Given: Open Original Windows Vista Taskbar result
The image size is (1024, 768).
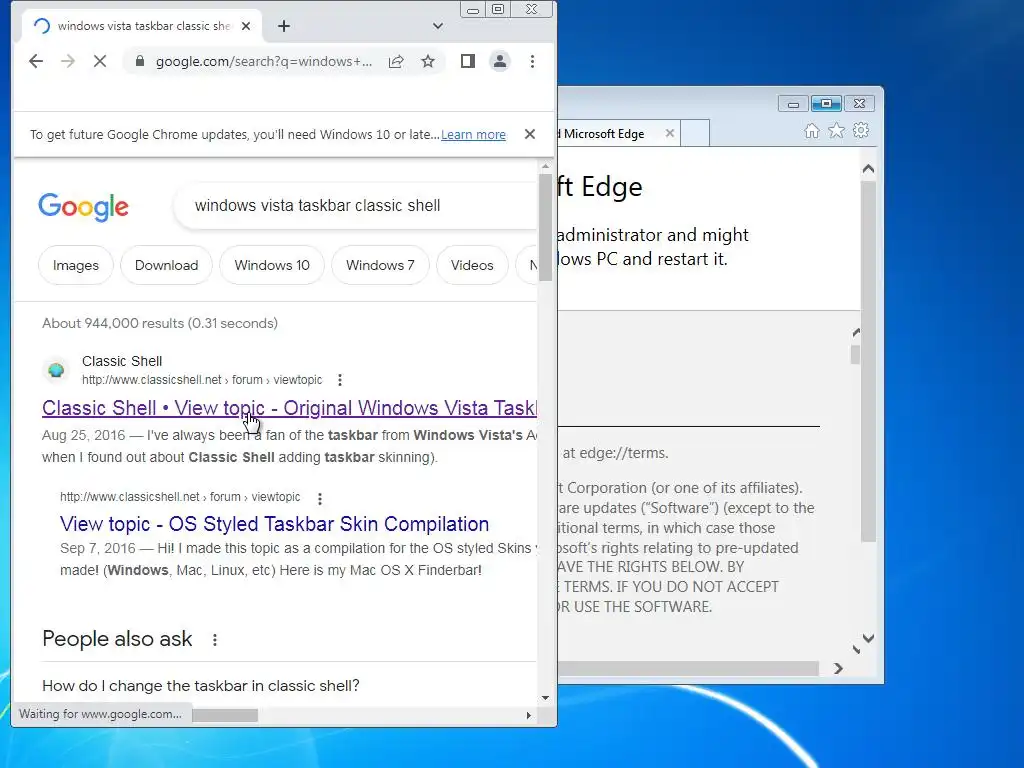Looking at the screenshot, I should click(x=289, y=408).
